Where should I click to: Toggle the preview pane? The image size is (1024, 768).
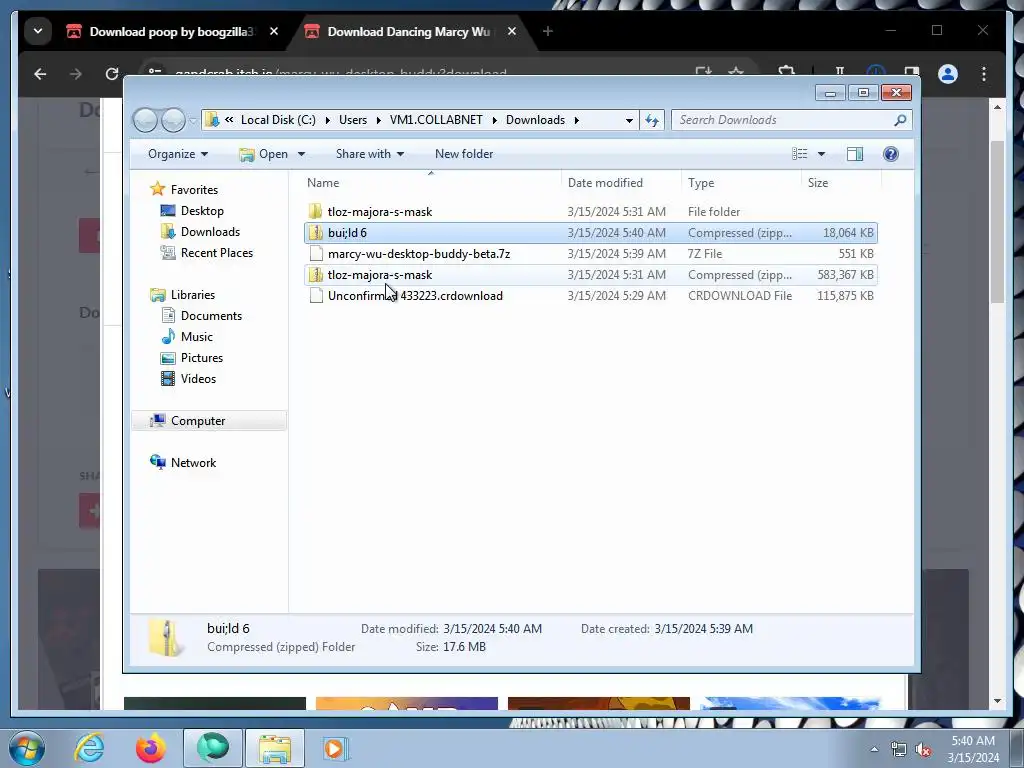(x=854, y=153)
